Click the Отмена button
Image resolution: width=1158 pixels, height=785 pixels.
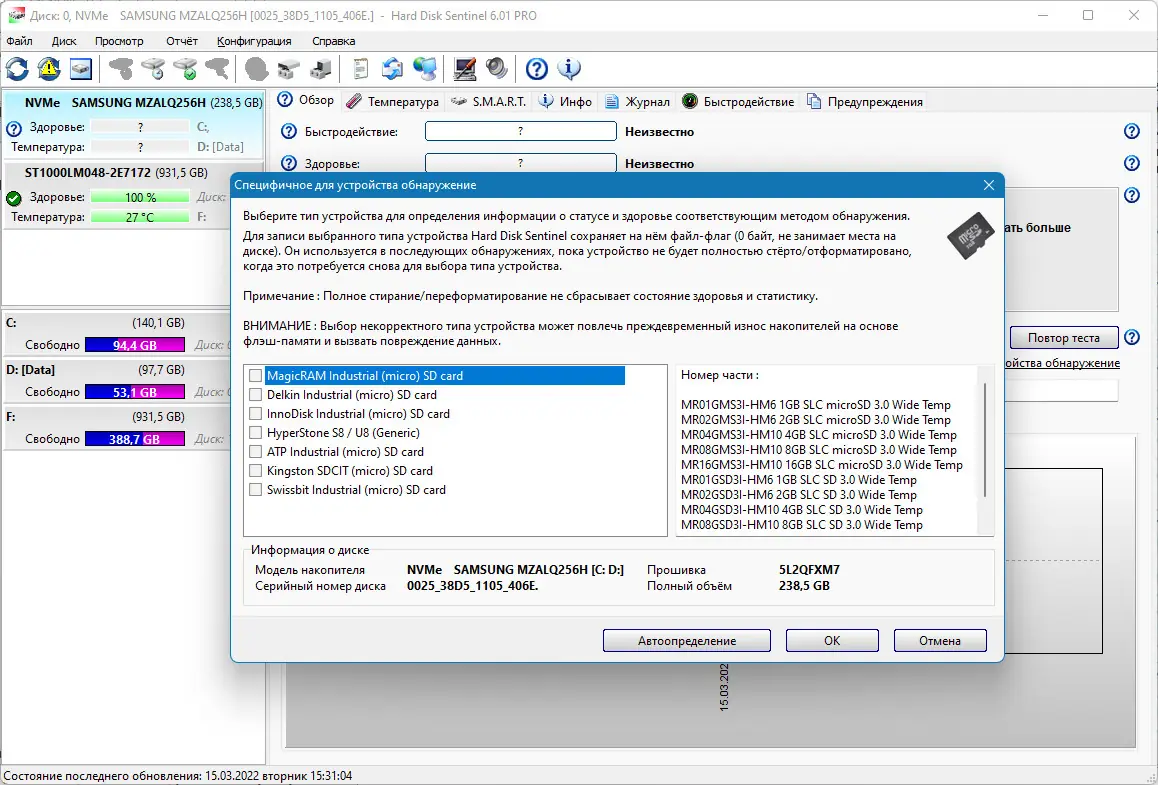(940, 641)
